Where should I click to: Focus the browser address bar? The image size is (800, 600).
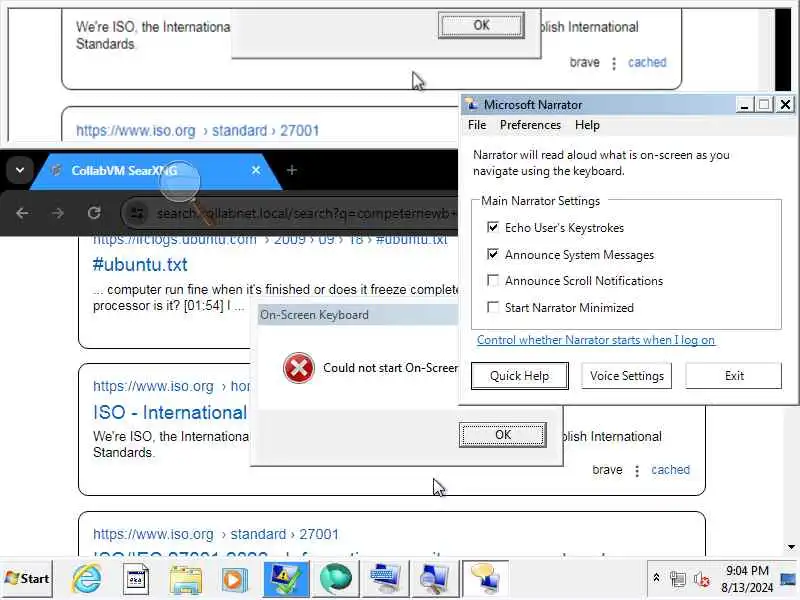pos(306,213)
